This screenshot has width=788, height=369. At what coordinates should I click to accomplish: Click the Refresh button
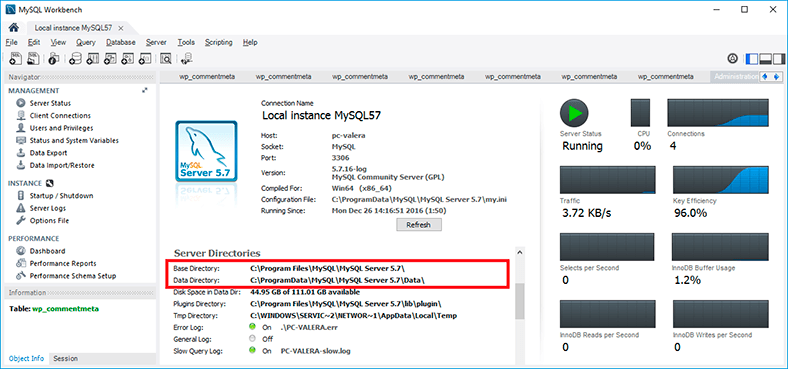pos(419,225)
